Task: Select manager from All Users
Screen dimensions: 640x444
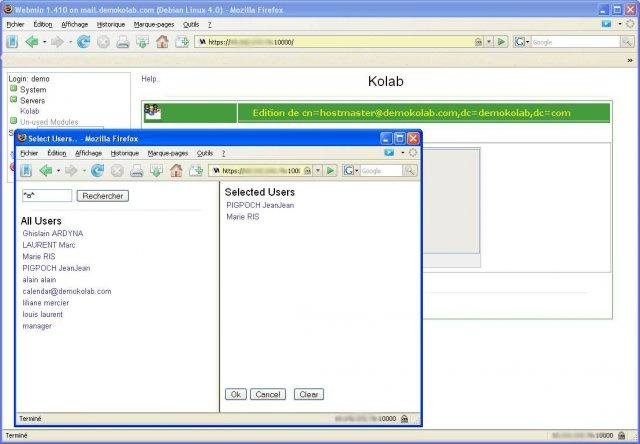Action: click(x=37, y=326)
